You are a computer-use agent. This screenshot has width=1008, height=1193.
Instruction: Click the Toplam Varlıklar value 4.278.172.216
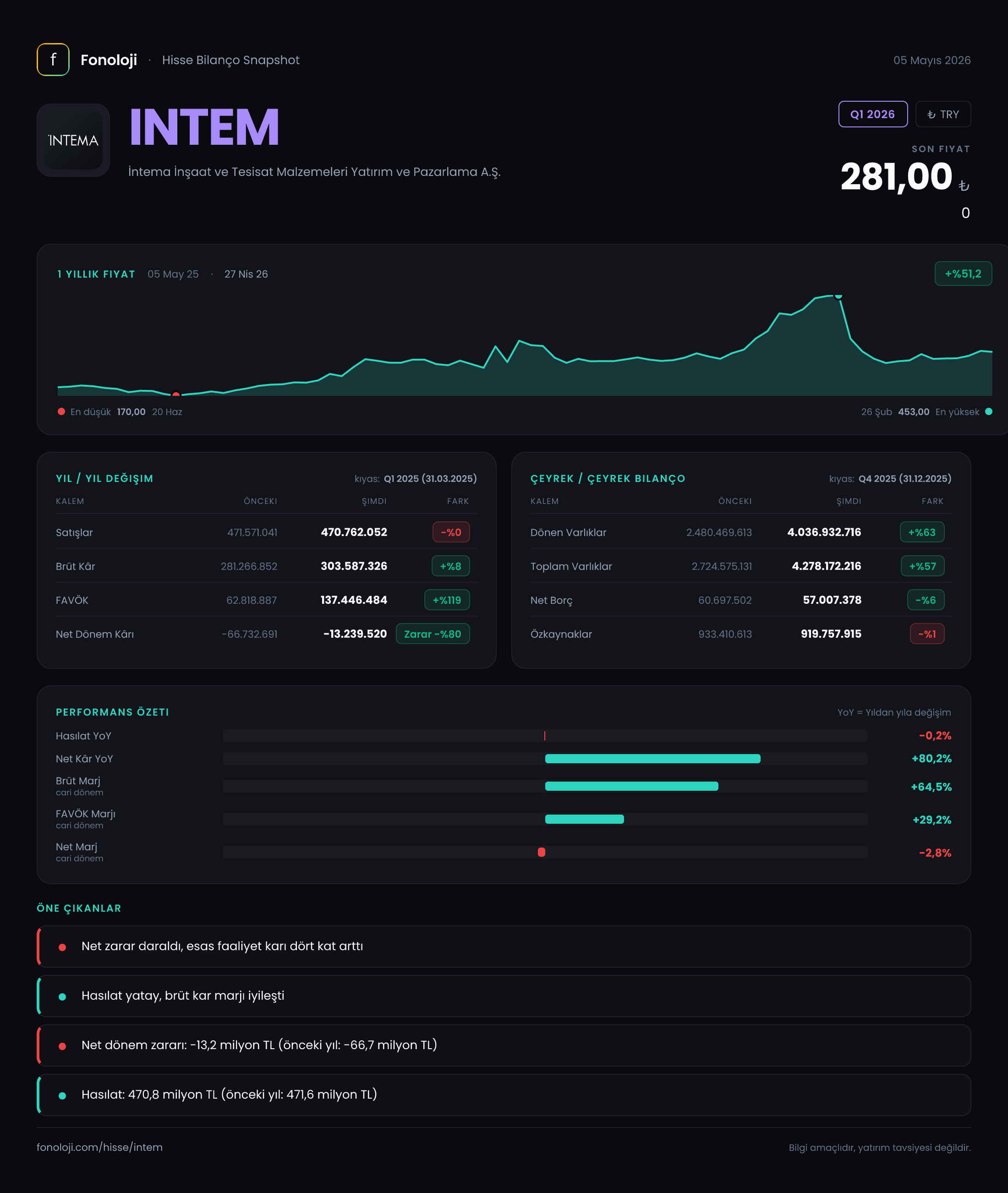tap(826, 566)
